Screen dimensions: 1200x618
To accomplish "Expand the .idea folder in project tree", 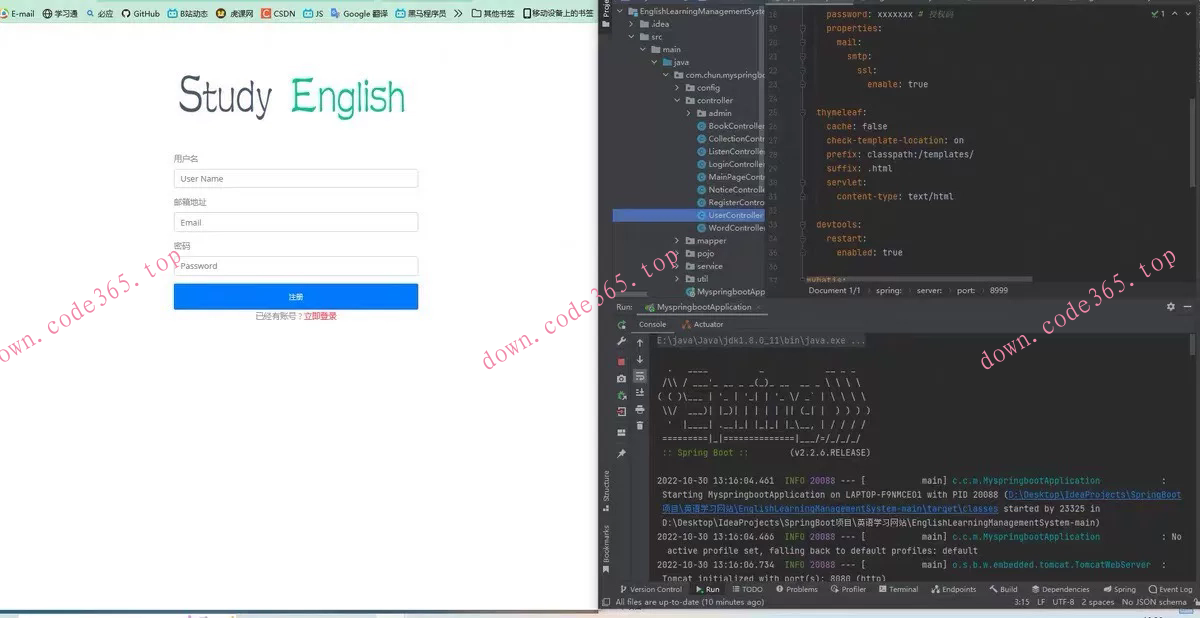I will pyautogui.click(x=632, y=24).
